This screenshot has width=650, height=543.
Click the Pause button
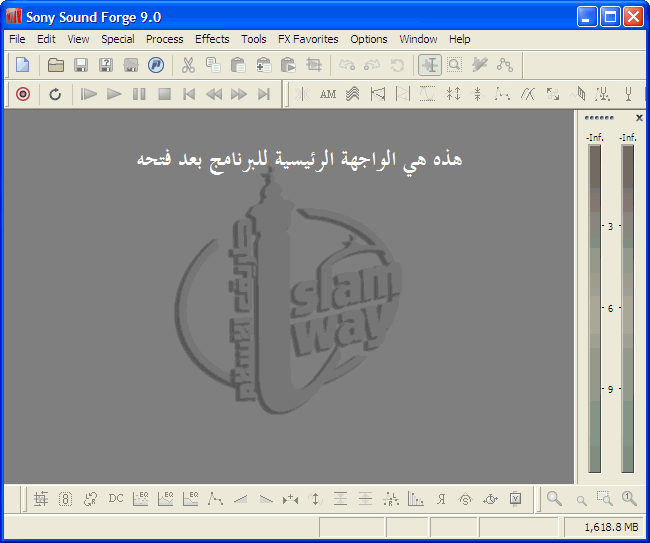click(139, 94)
